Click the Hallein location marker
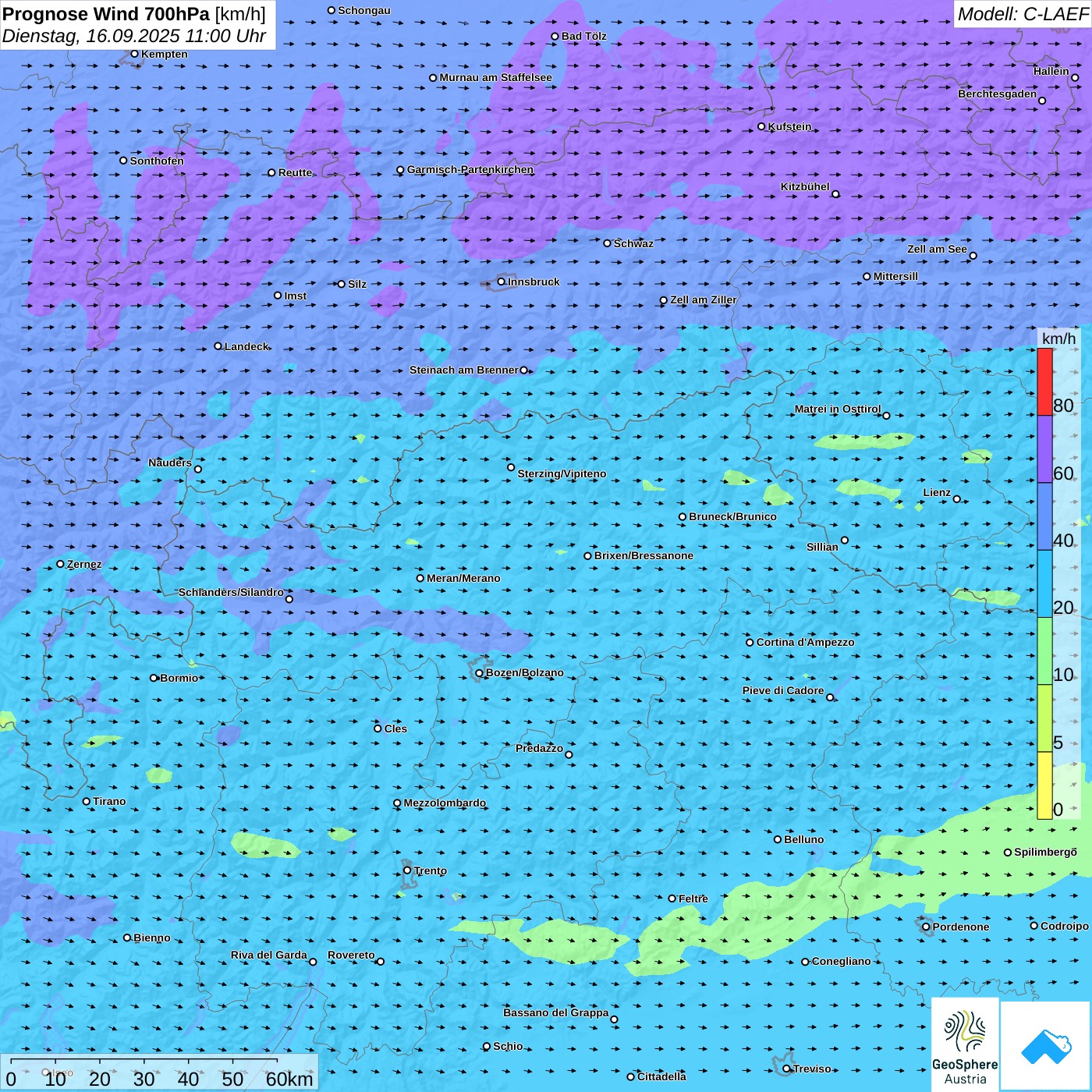The height and width of the screenshot is (1092, 1092). tap(1075, 77)
